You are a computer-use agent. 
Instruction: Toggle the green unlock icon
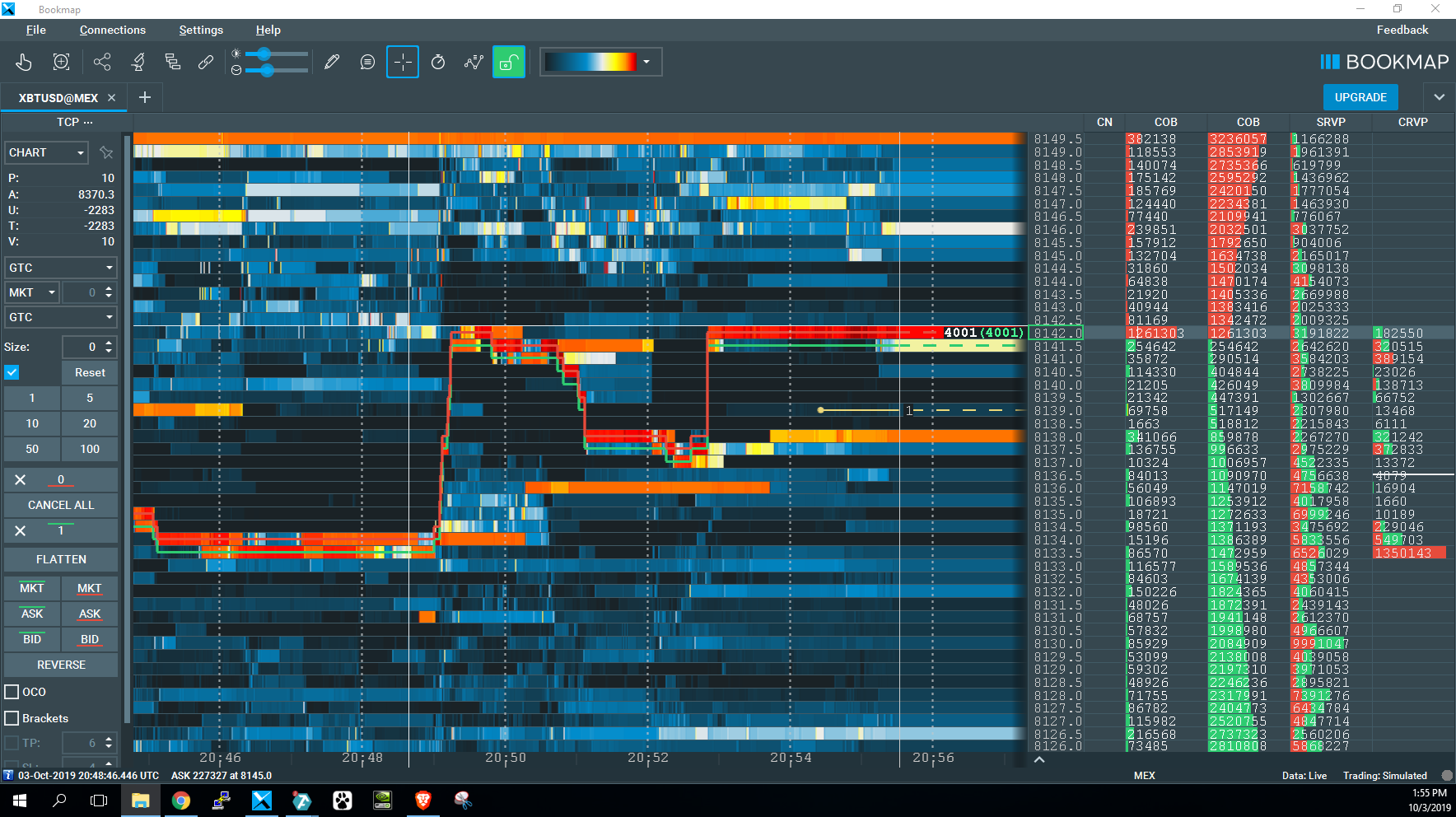(509, 62)
